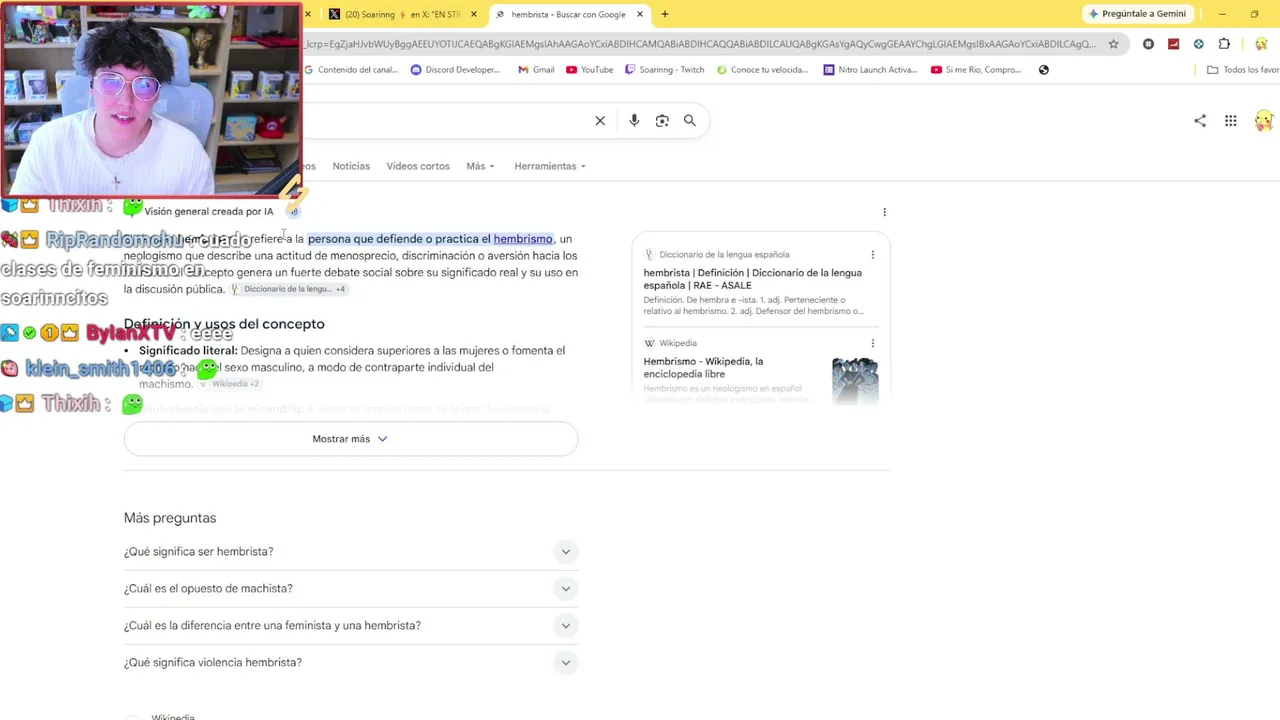Click the 'Visión general creada por IA' label
1280x720 pixels.
coord(209,212)
